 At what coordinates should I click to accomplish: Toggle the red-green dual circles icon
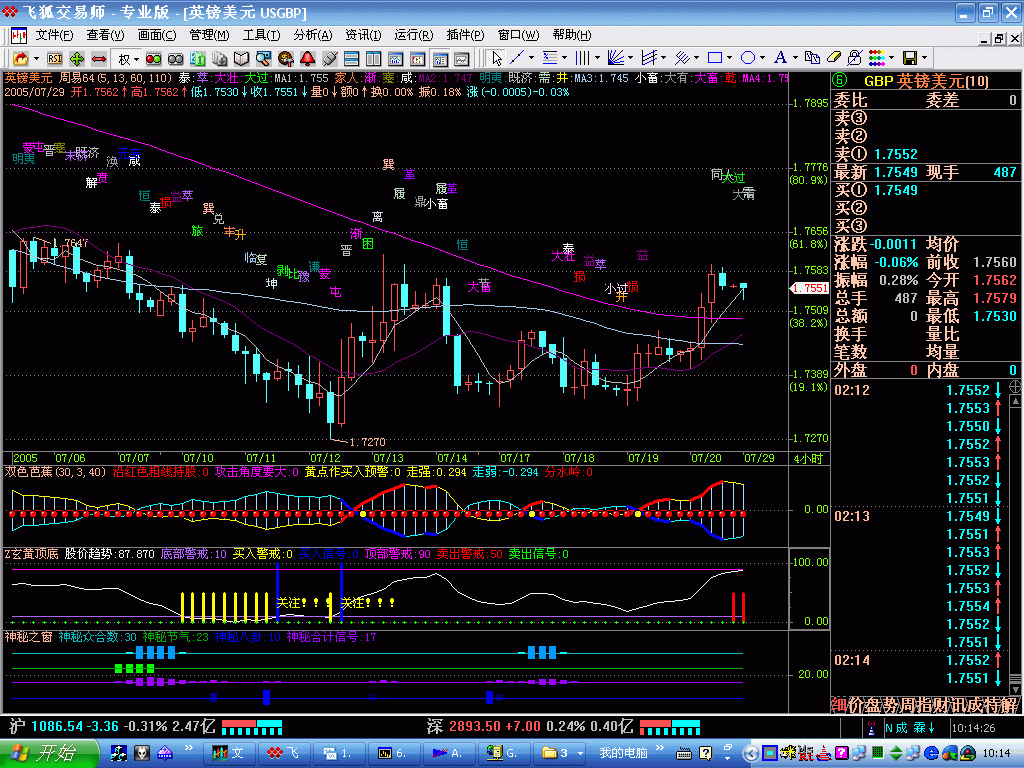[x=151, y=58]
